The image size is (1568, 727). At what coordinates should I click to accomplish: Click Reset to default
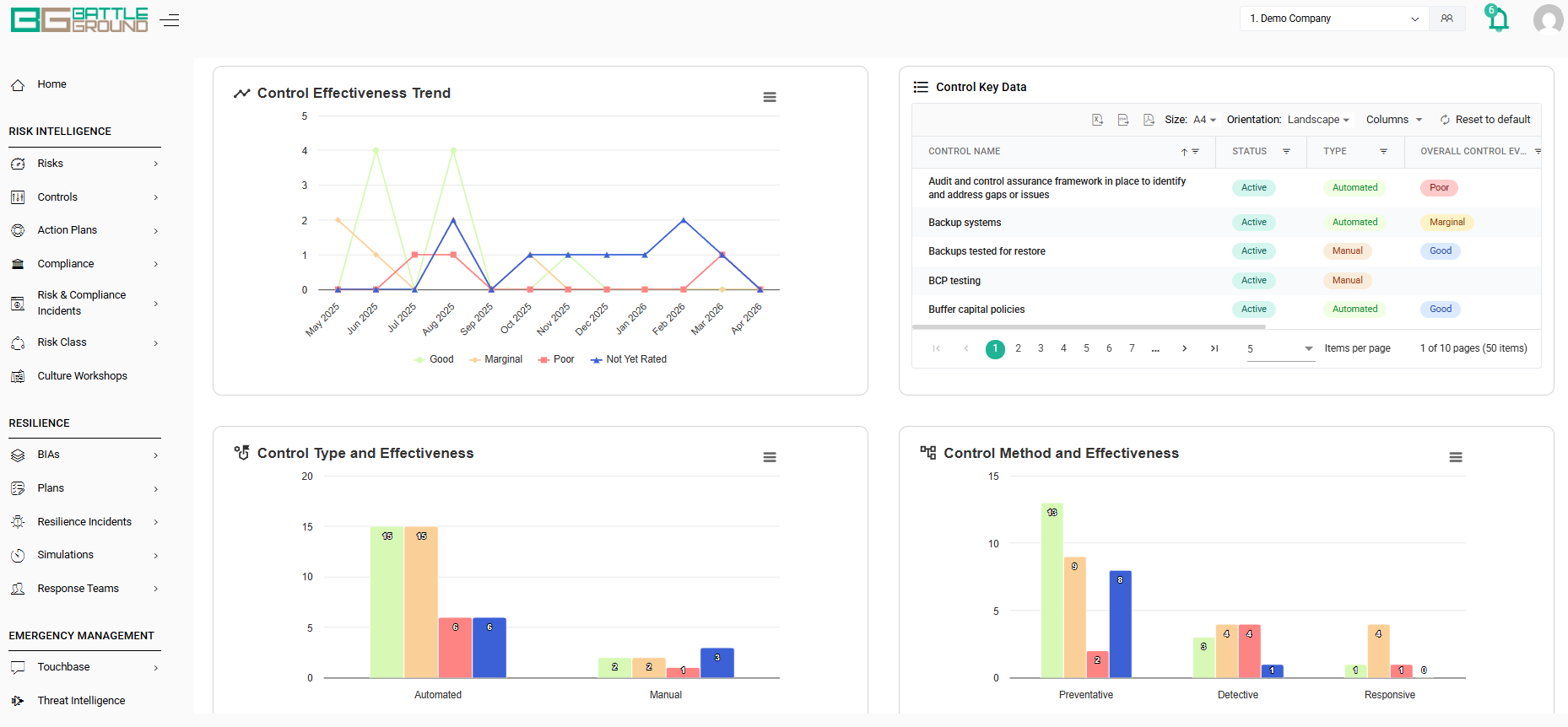click(x=1485, y=120)
